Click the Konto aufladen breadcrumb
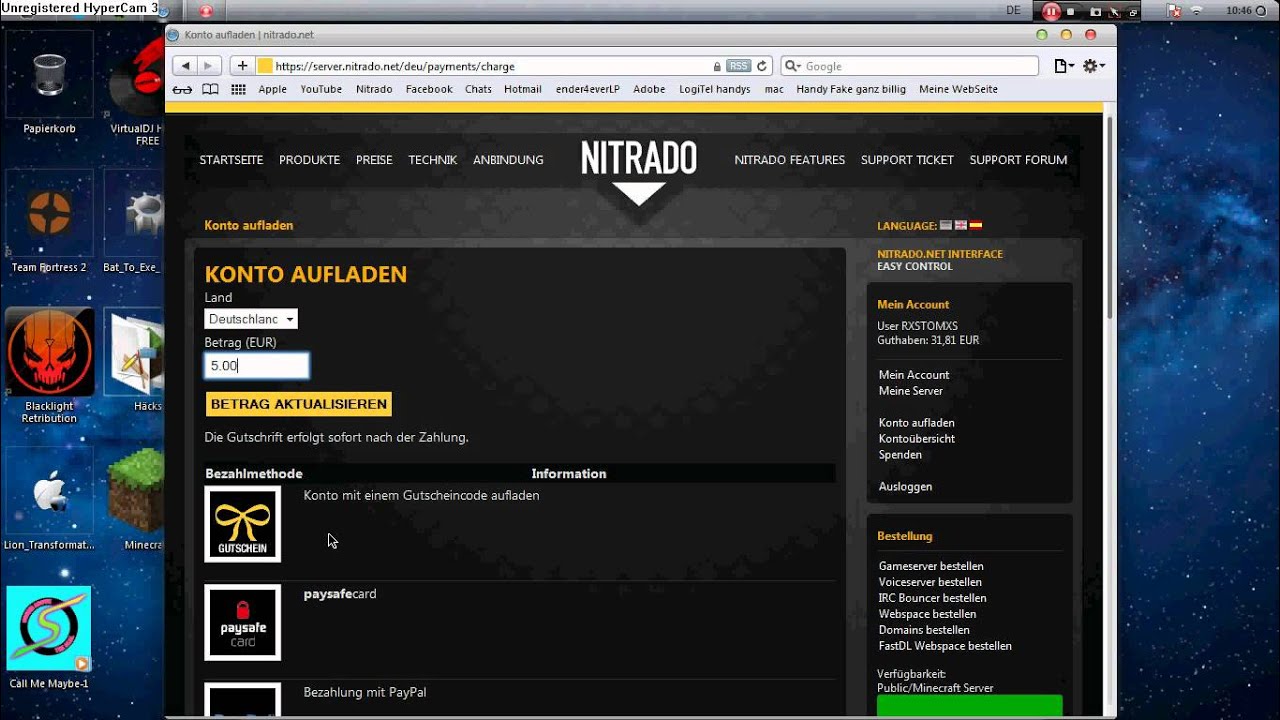The width and height of the screenshot is (1280, 720). (x=249, y=226)
